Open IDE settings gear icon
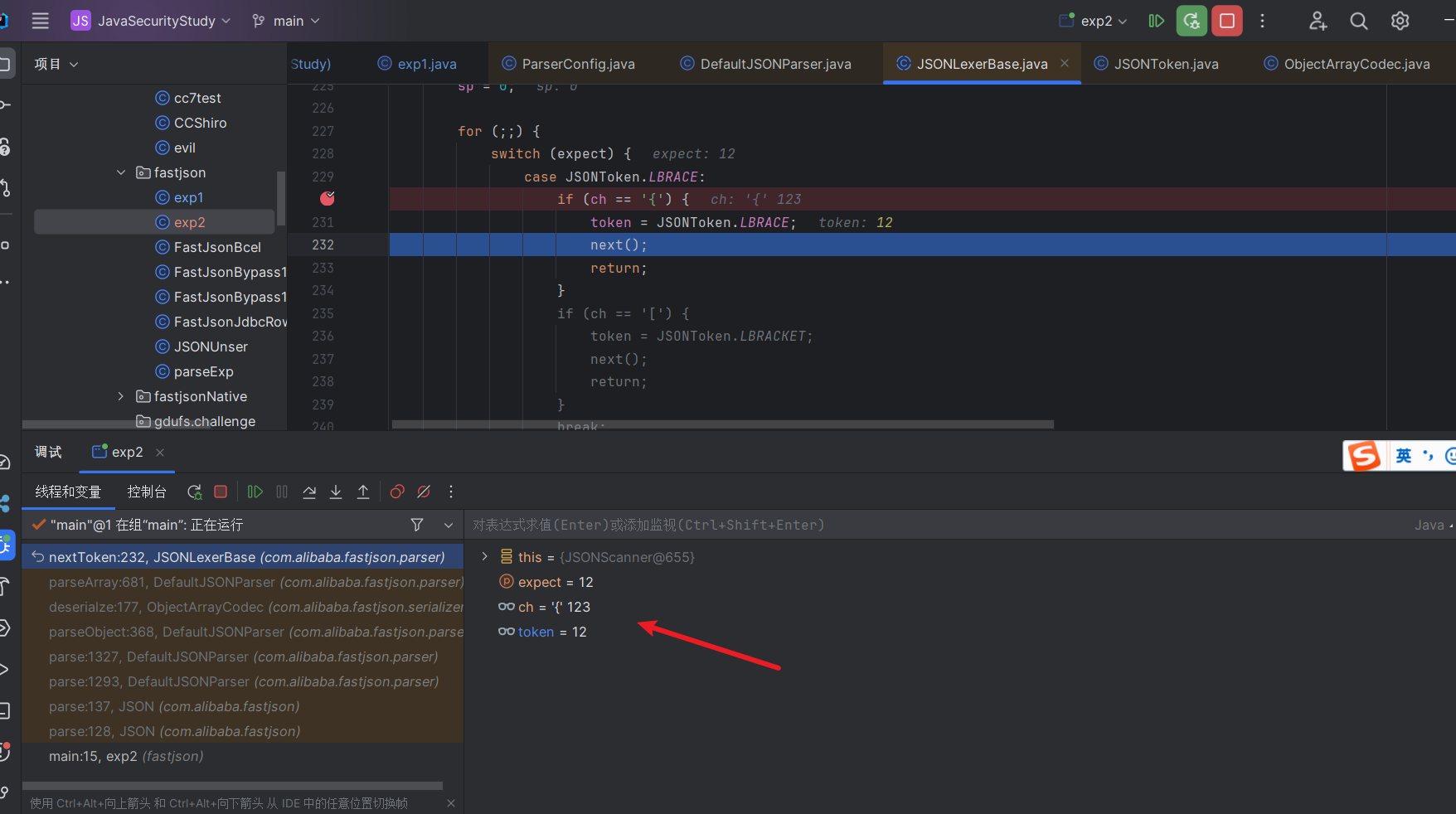This screenshot has height=814, width=1456. 1400,21
